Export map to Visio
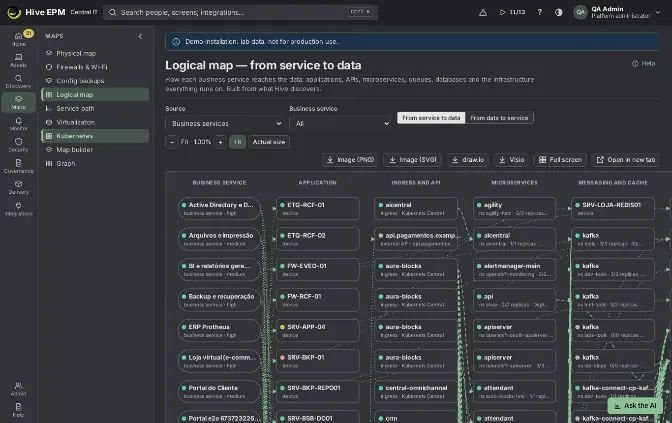The image size is (672, 423). [x=511, y=159]
